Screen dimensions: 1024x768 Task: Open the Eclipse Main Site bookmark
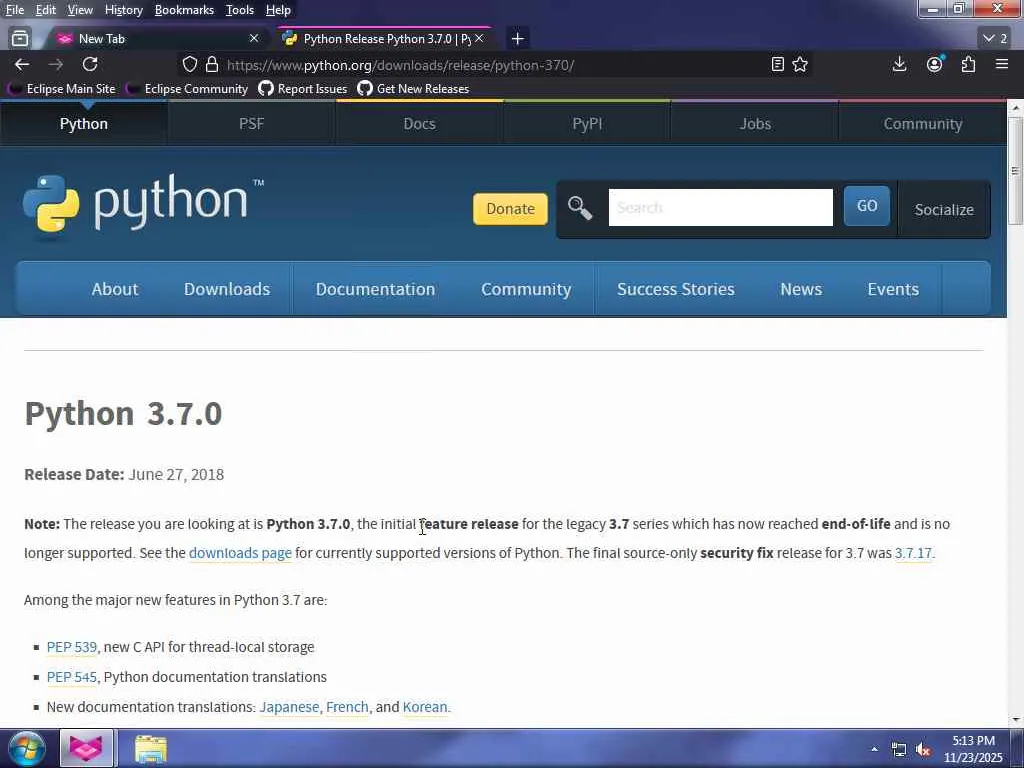coord(63,89)
